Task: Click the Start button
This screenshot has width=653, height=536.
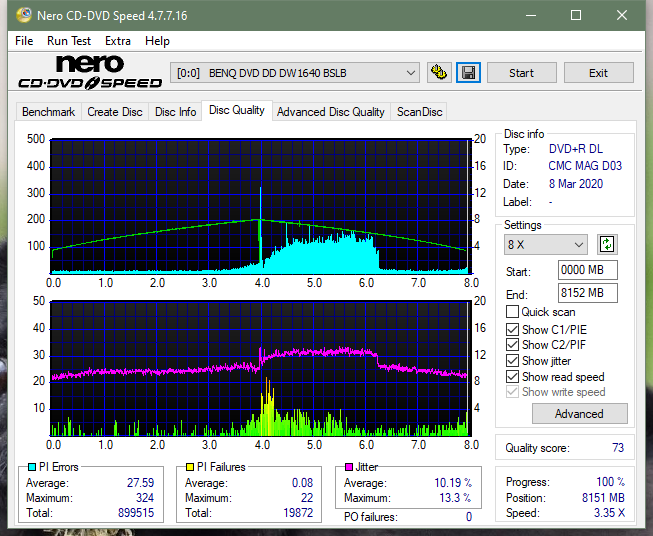Action: [x=522, y=73]
